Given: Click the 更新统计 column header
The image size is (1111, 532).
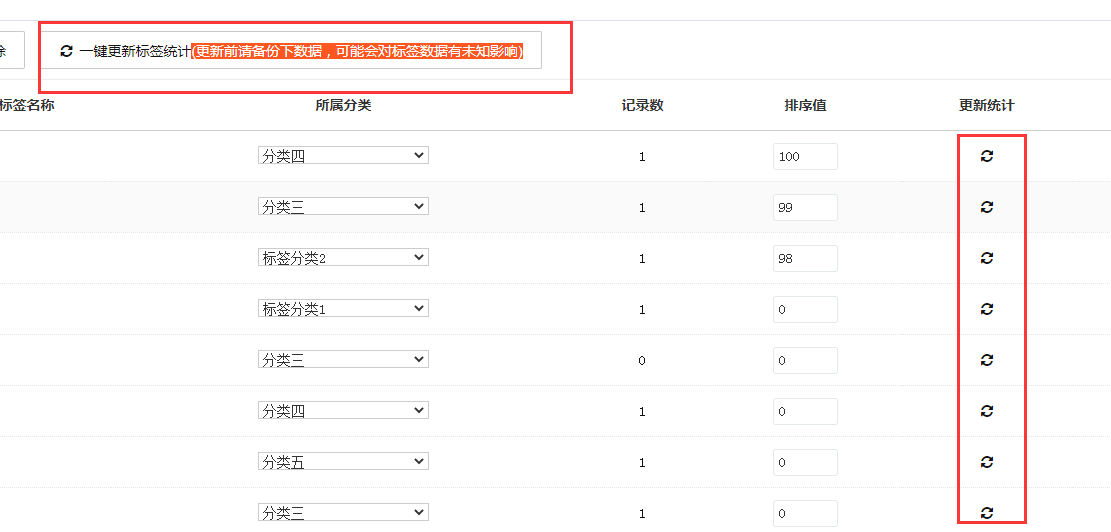Looking at the screenshot, I should [x=986, y=105].
